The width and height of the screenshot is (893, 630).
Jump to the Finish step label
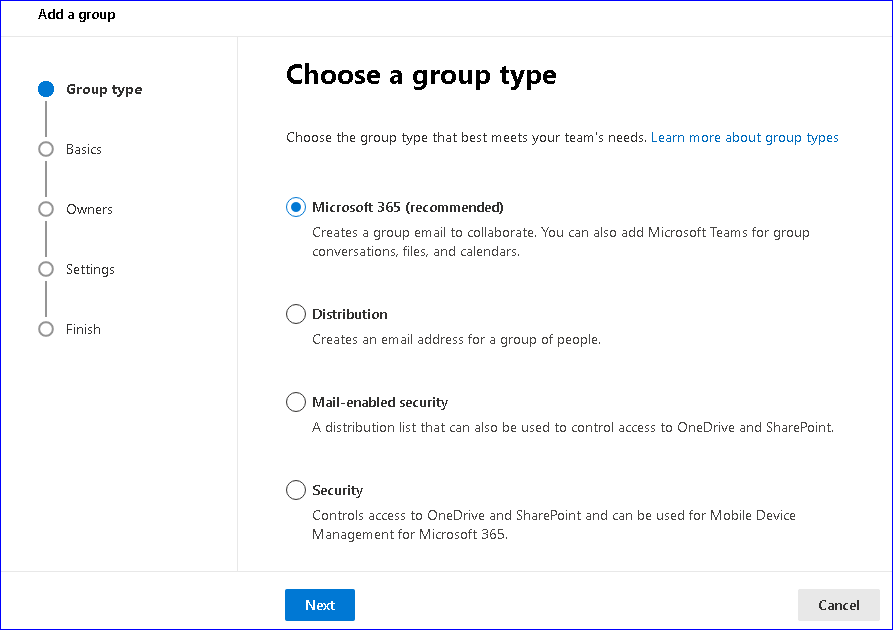click(83, 329)
